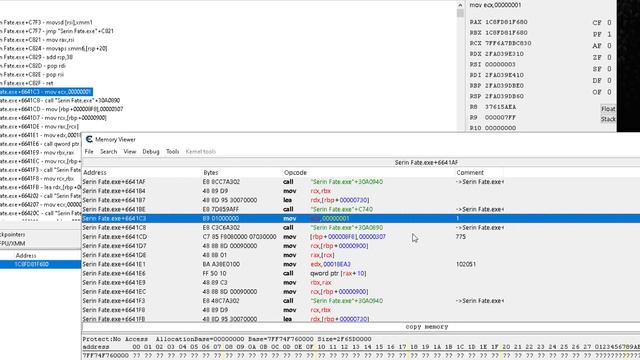Click the RCX register value 7FF6A7BBC830
This screenshot has height=360, width=640.
(x=508, y=43)
